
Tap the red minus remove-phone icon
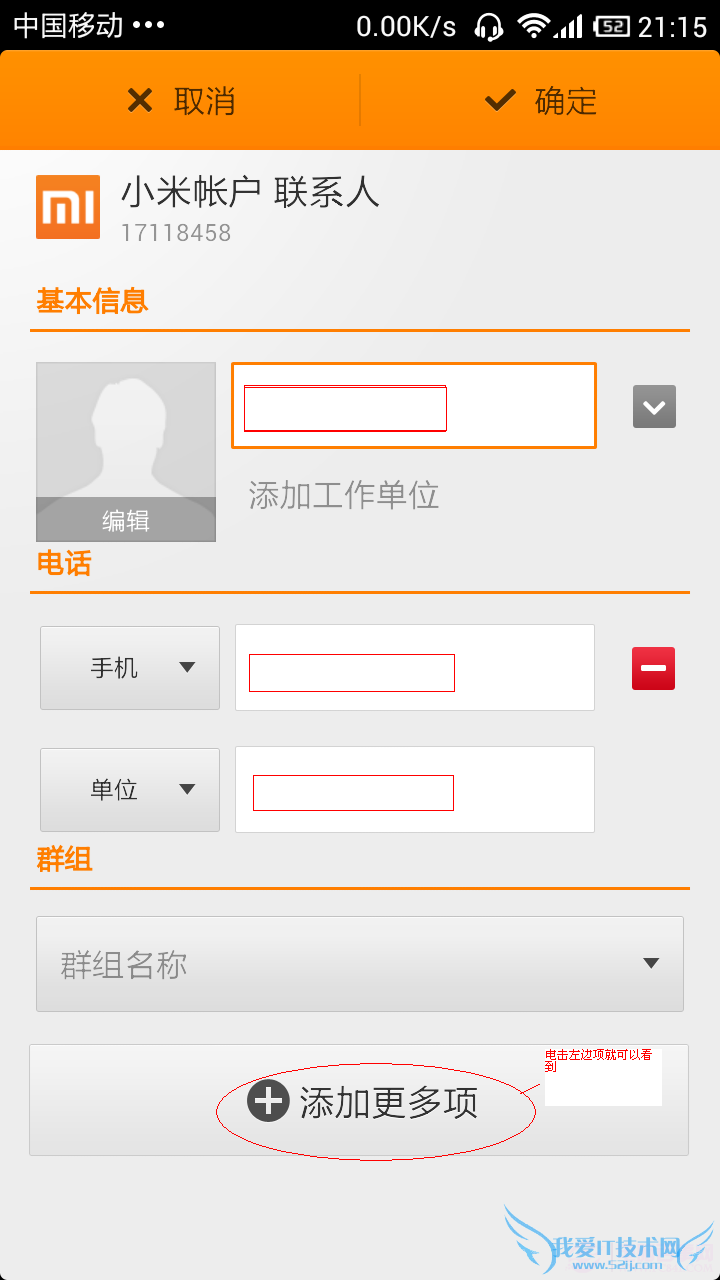pyautogui.click(x=653, y=668)
